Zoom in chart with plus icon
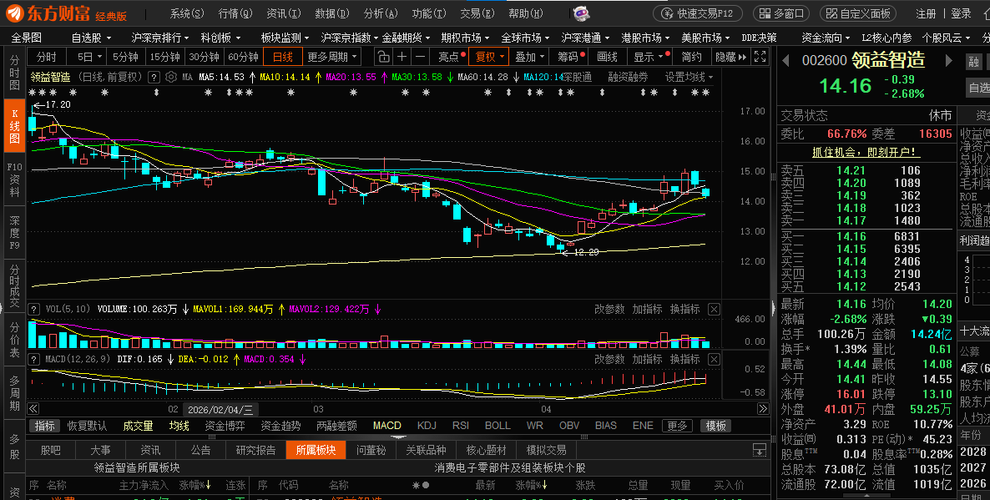This screenshot has height=500, width=990. click(x=402, y=57)
